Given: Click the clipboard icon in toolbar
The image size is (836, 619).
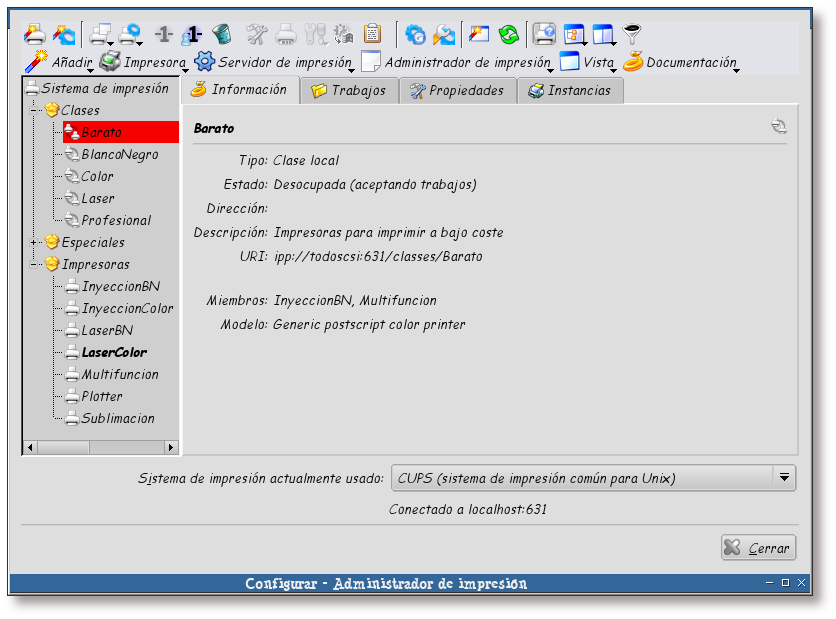Looking at the screenshot, I should 372,35.
